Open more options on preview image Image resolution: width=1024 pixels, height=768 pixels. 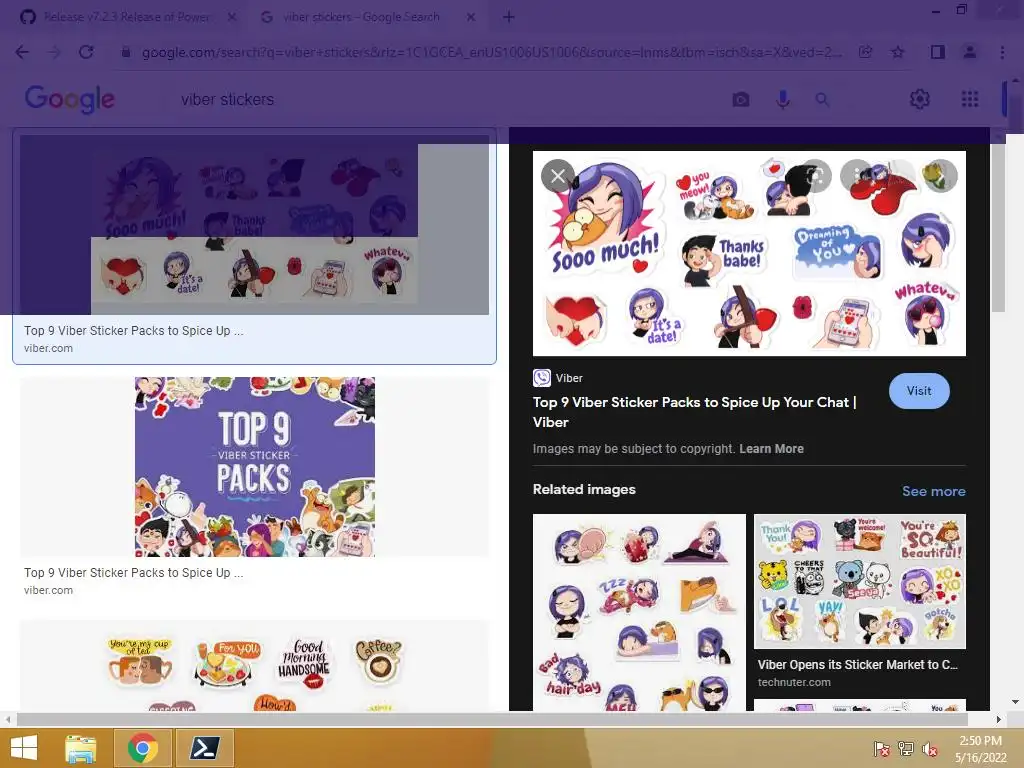(856, 176)
